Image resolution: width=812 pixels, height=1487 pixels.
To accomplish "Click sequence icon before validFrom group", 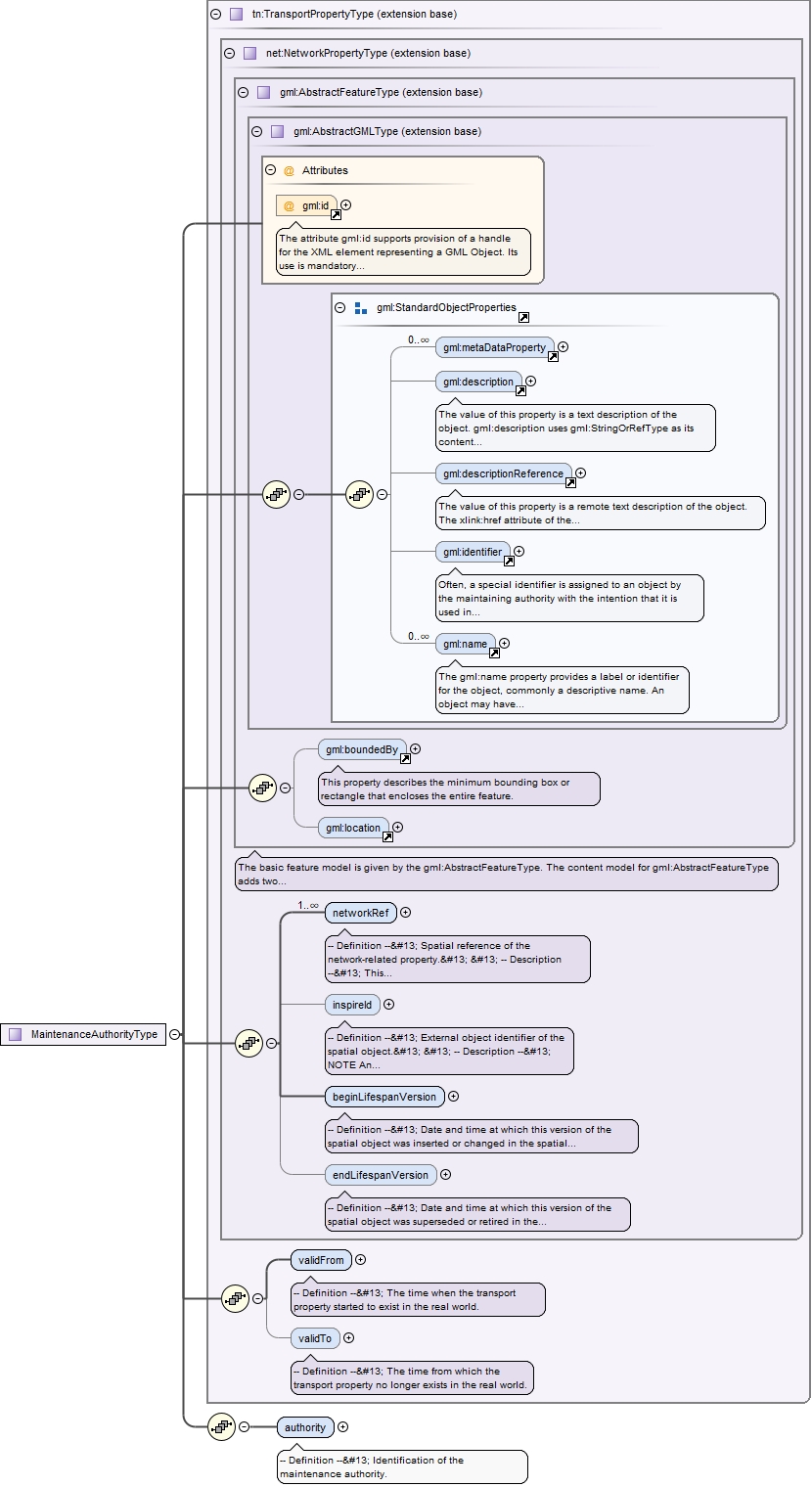I will click(x=236, y=1299).
